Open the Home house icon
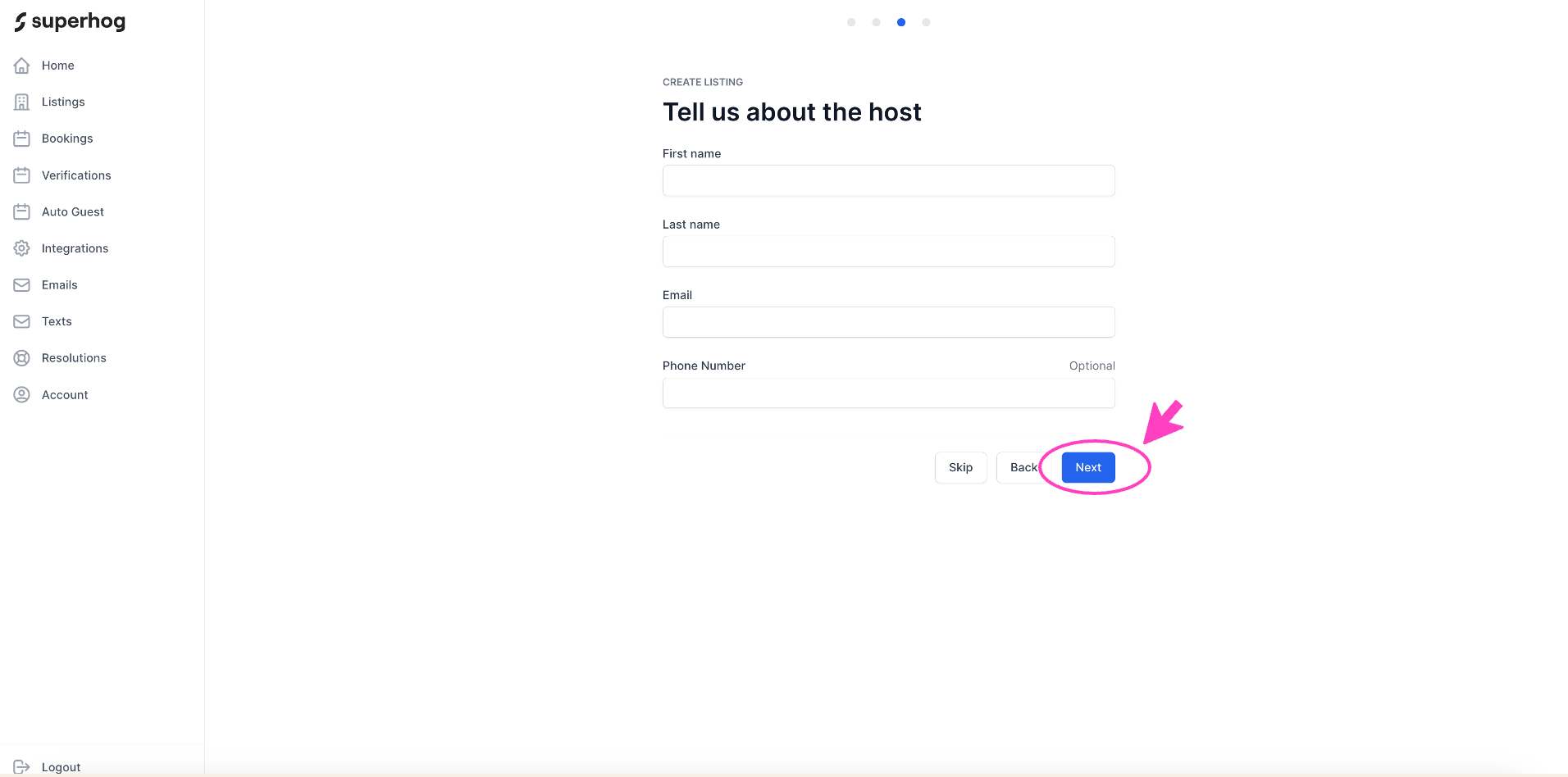This screenshot has height=777, width=1568. tap(22, 66)
